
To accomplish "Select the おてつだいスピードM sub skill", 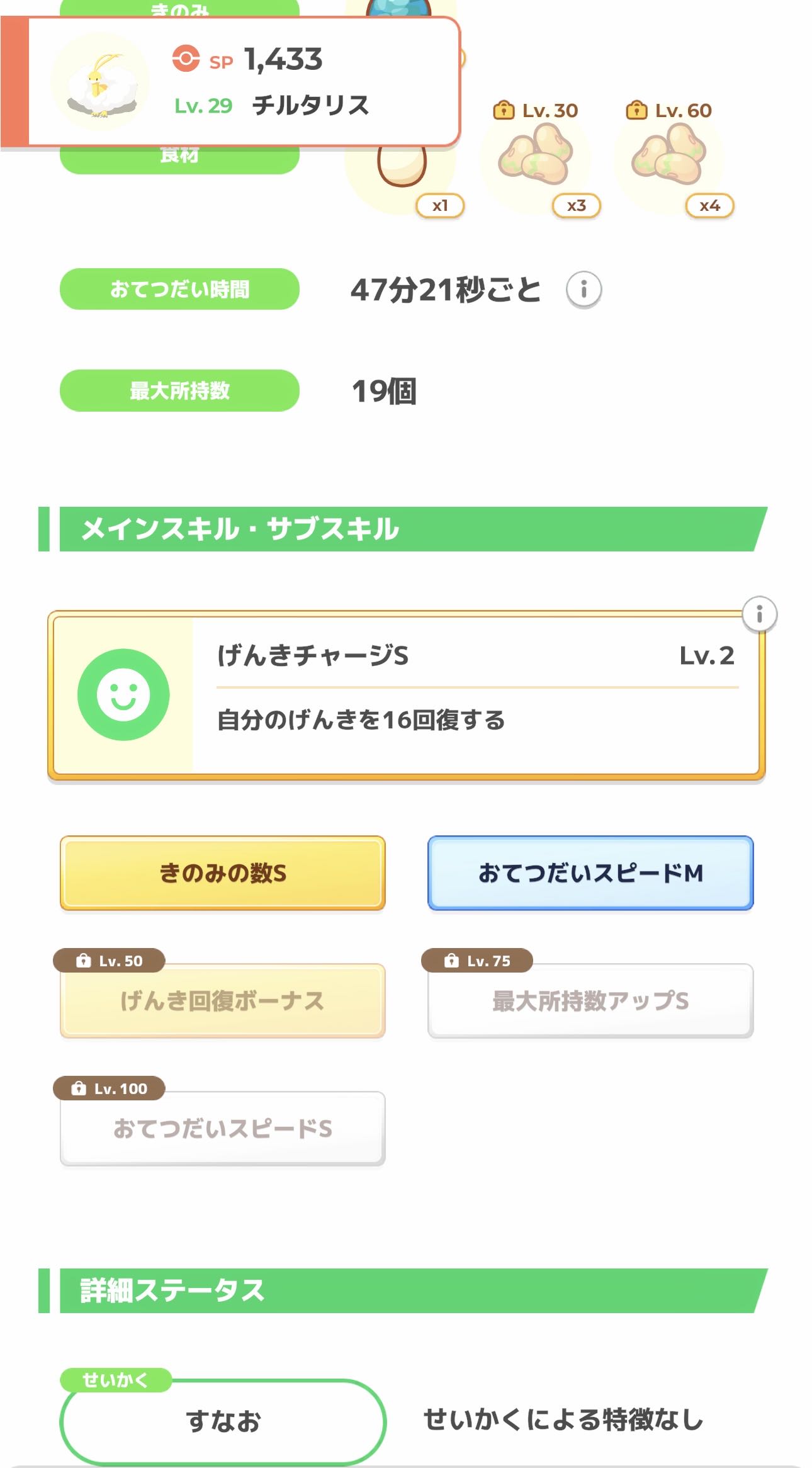I will pos(590,873).
